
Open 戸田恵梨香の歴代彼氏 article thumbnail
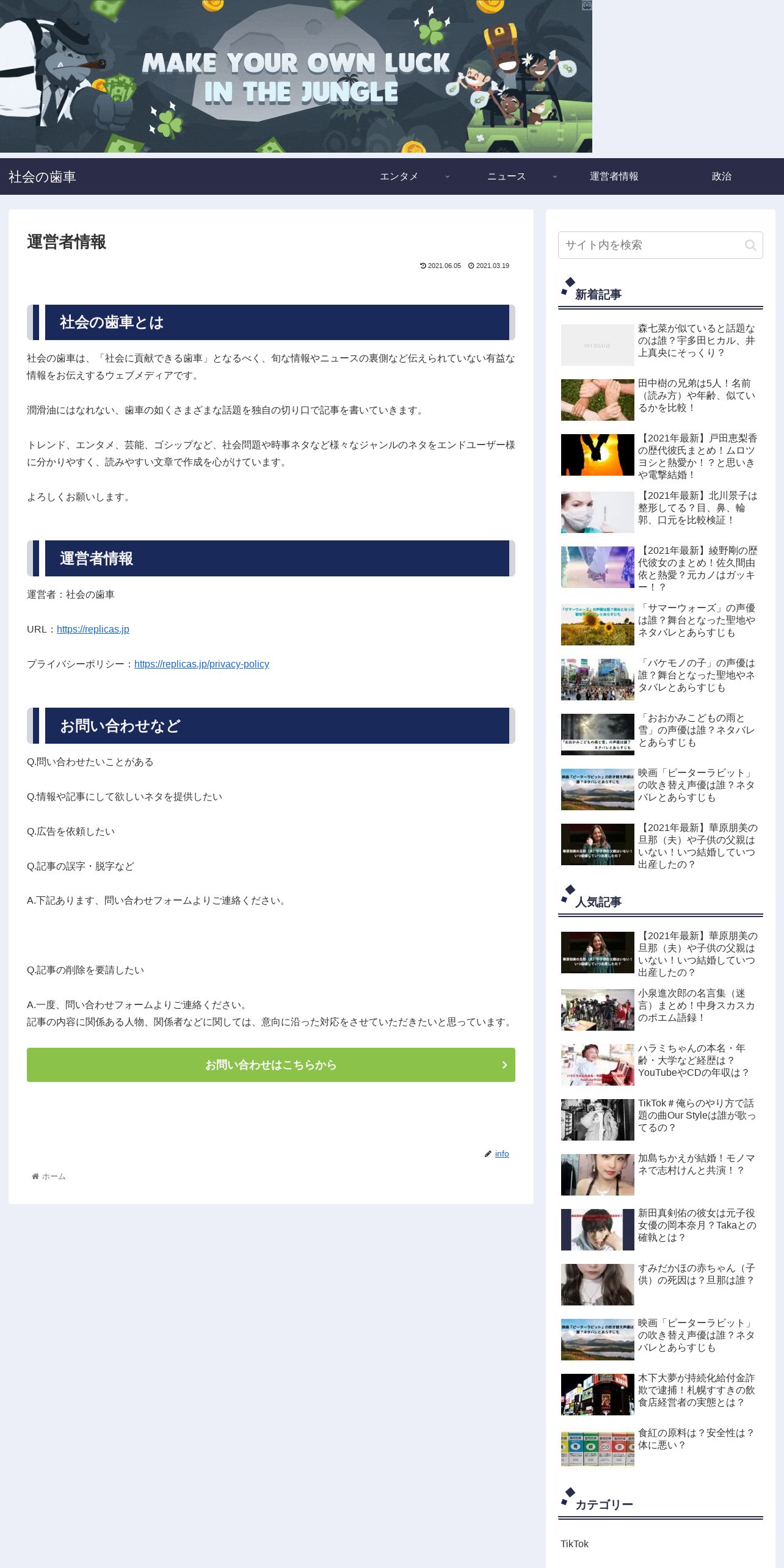(597, 455)
